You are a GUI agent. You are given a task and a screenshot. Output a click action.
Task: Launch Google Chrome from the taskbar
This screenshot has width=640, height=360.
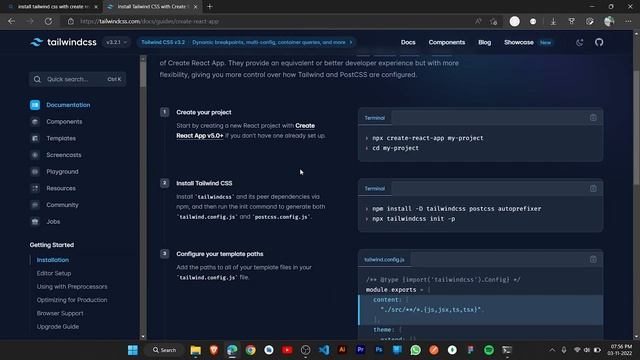tap(251, 350)
